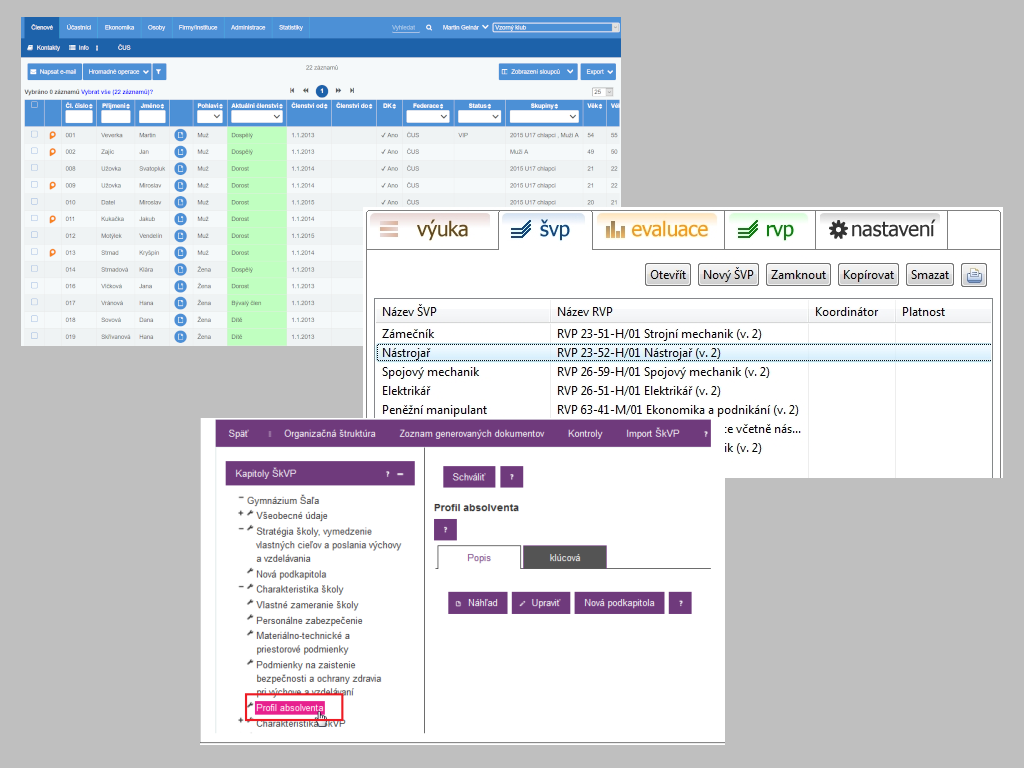Image resolution: width=1024 pixels, height=768 pixels.
Task: Click help question mark next to Schváliť
Action: point(511,477)
